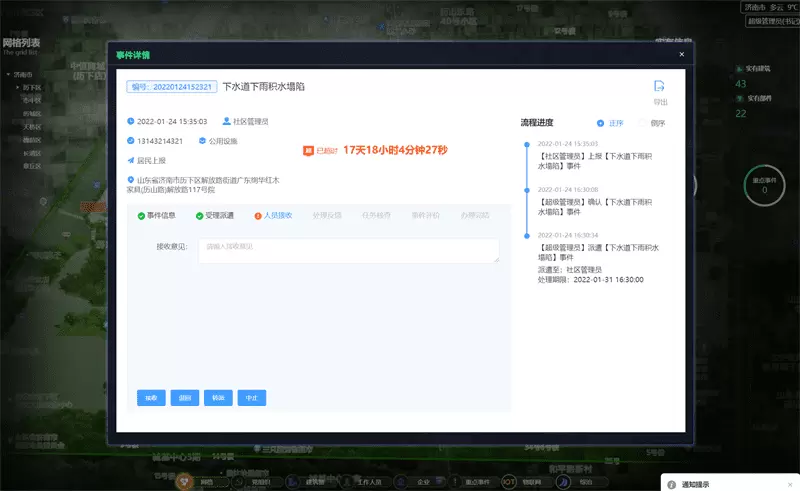Open the 受理派遣 step tab

(x=215, y=215)
